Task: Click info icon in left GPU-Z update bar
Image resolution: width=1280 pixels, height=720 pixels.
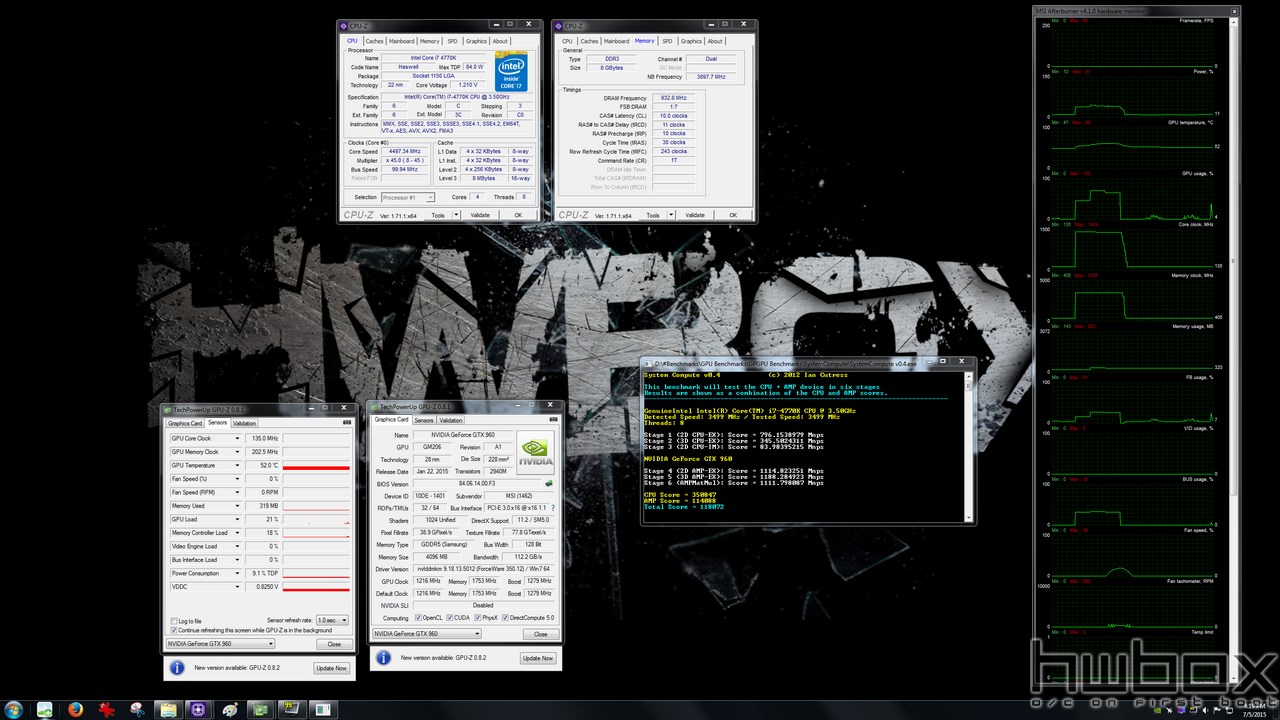Action: click(177, 667)
